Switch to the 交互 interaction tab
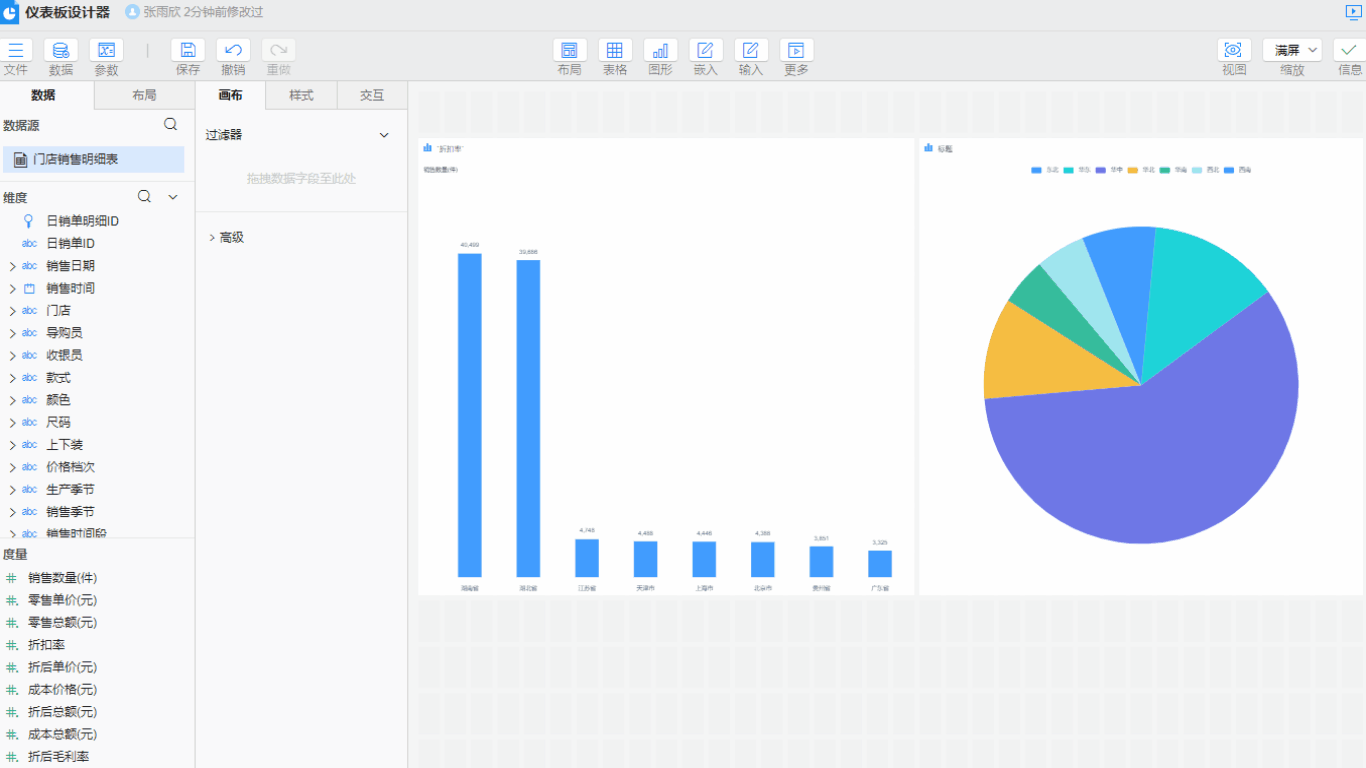This screenshot has height=768, width=1366. (372, 95)
